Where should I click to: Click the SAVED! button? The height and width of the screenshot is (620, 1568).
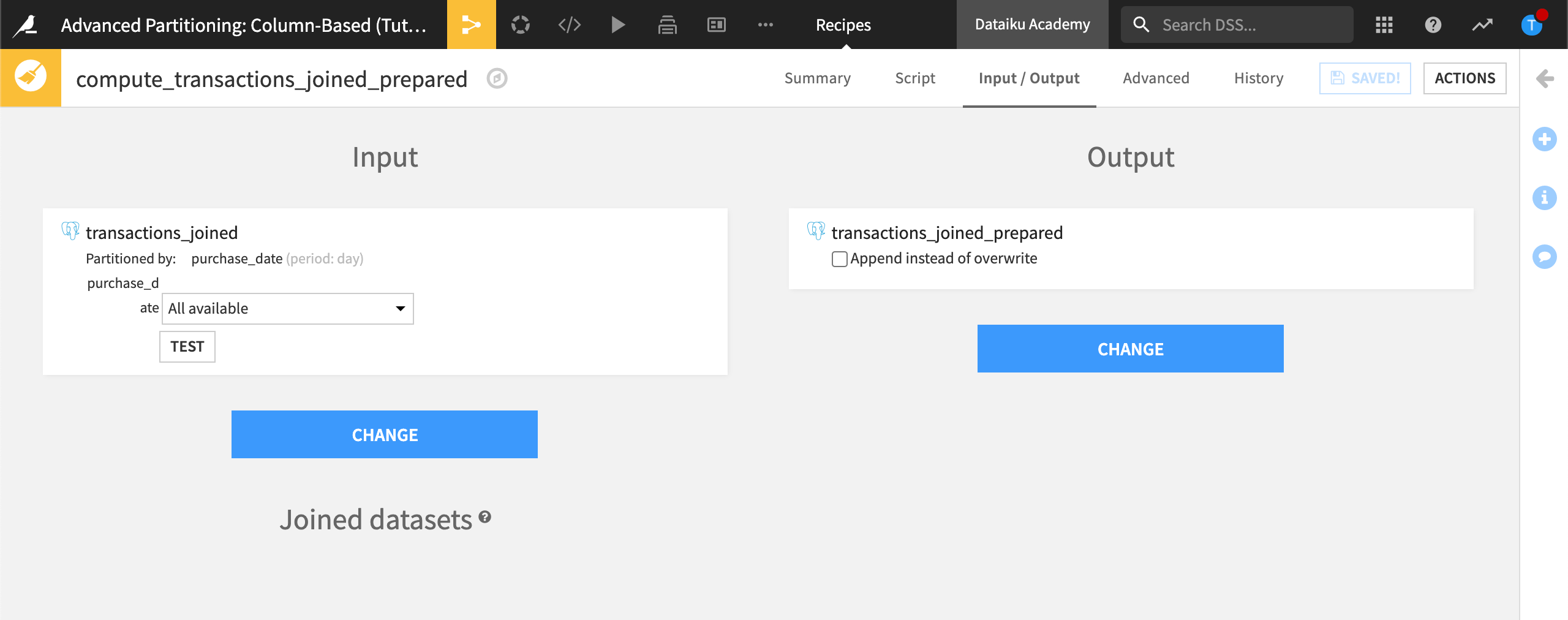coord(1365,78)
